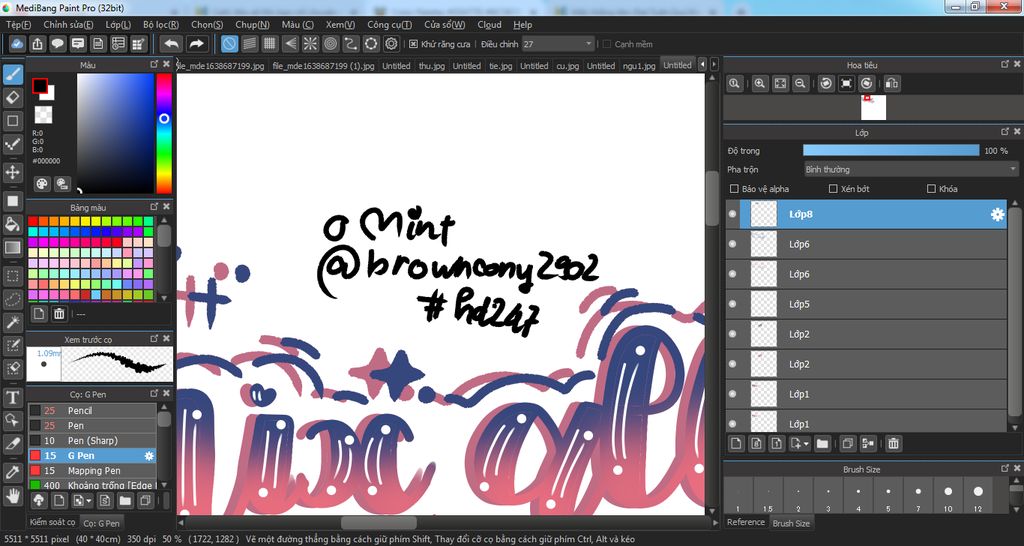Open the add-brush dropdown in Cọ panel
The image size is (1024, 546).
pyautogui.click(x=89, y=501)
